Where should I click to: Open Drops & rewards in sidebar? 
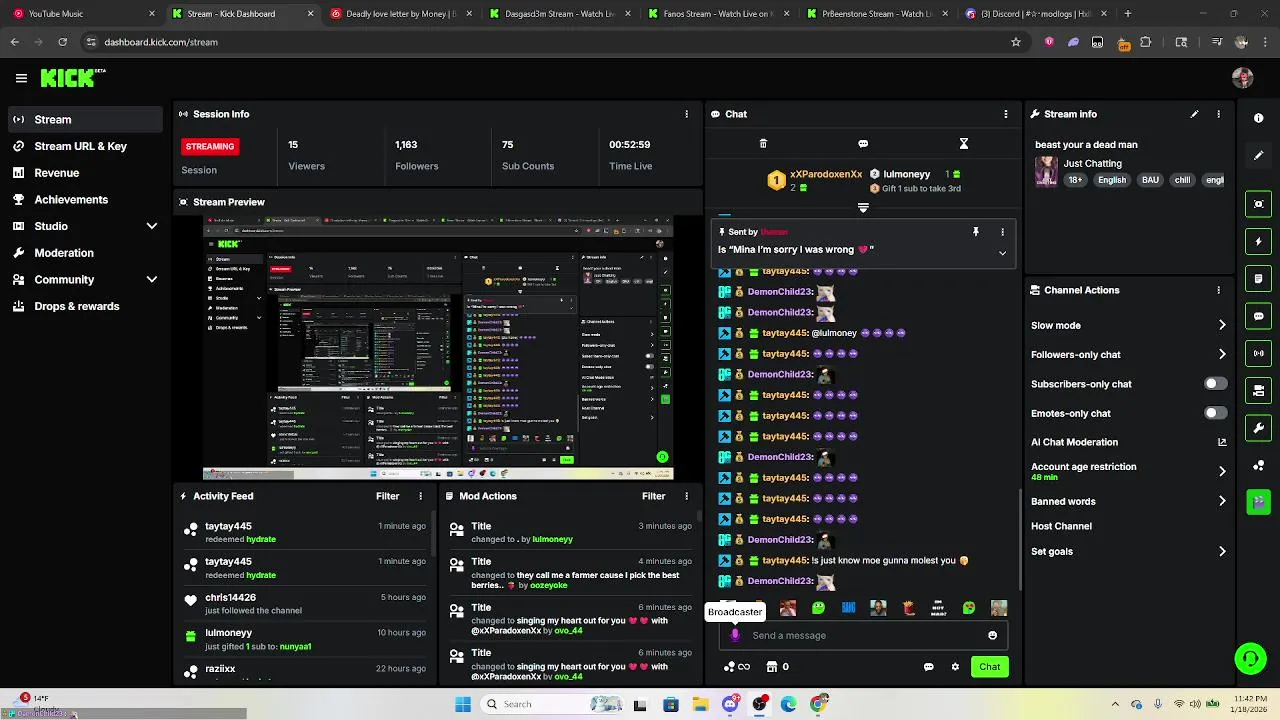coord(84,306)
